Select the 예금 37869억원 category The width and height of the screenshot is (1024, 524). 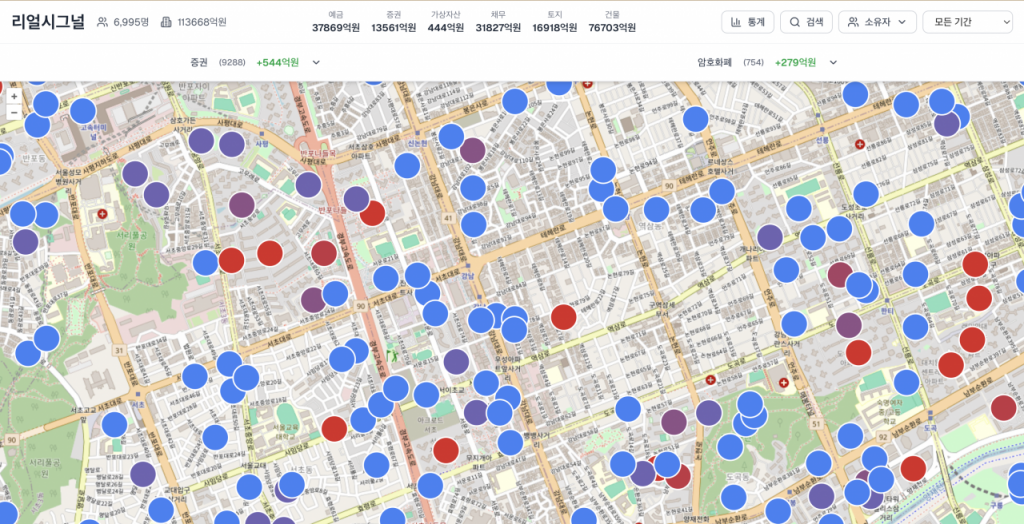[336, 22]
